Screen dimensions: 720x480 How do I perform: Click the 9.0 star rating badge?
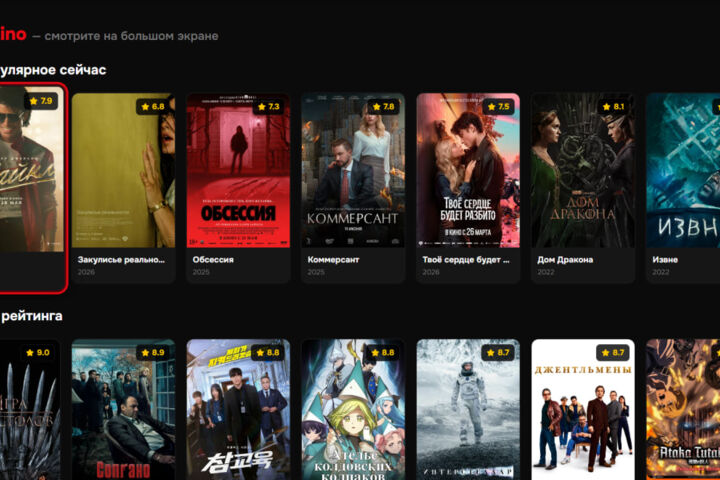(x=38, y=353)
